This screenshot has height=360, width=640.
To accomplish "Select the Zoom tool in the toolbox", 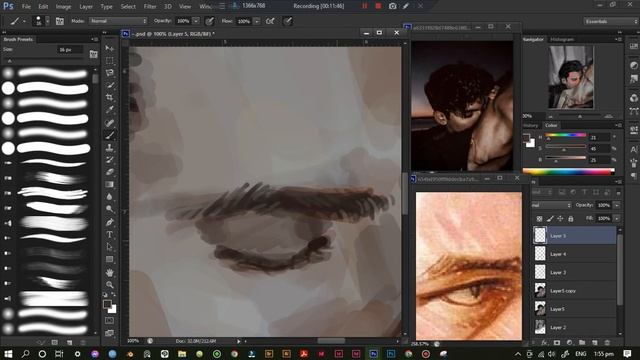I will [x=109, y=284].
